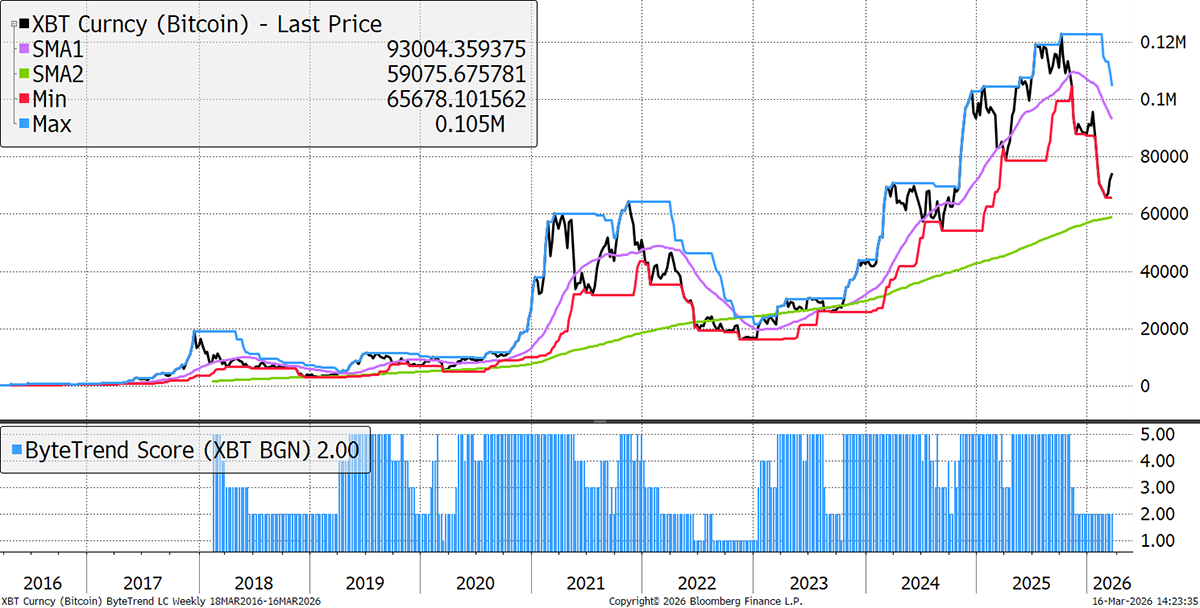Screen dimensions: 1200x608
Task: Click the purple SMA1 legend swatch
Action: 24,49
